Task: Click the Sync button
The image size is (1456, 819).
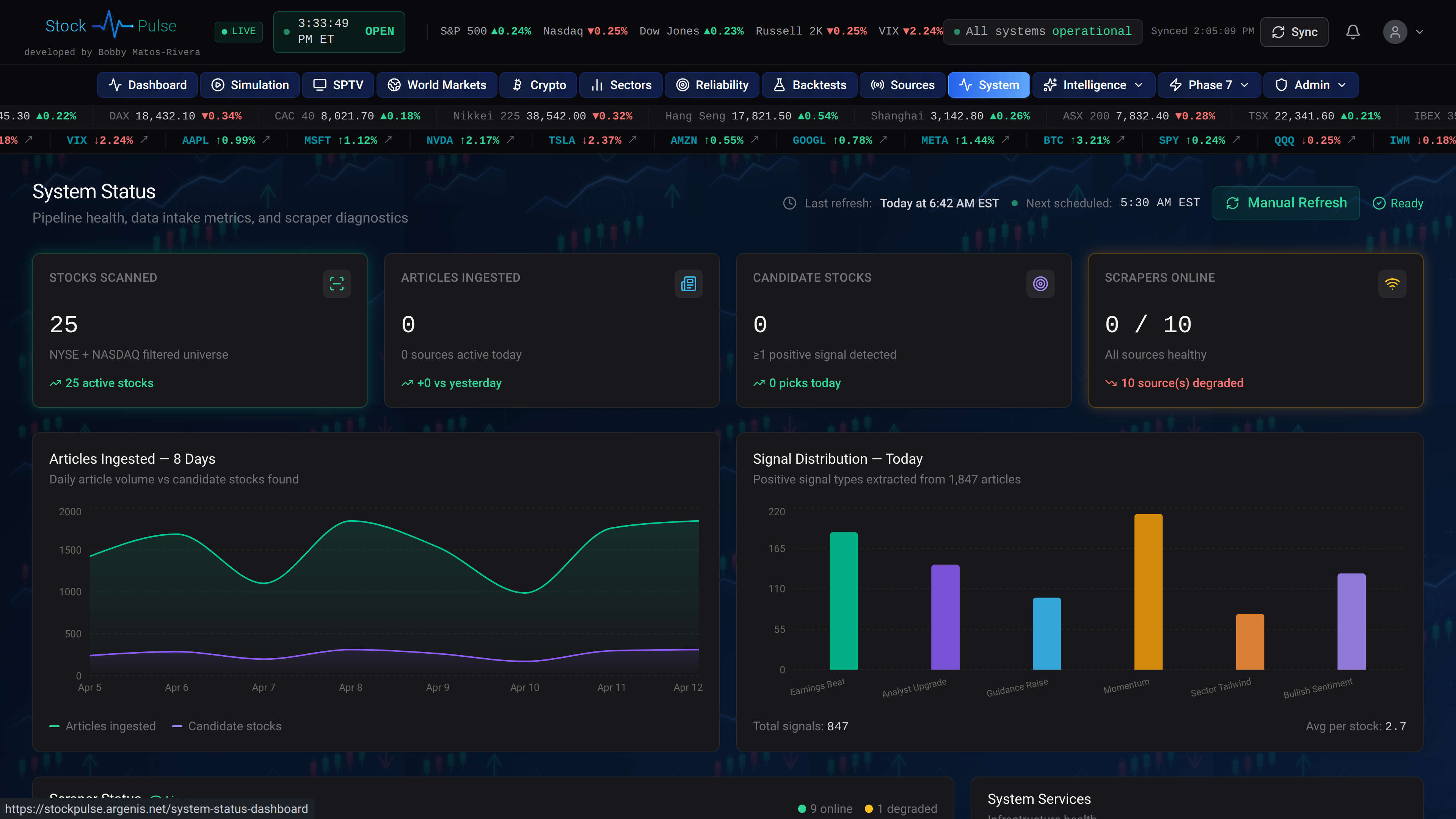Action: pyautogui.click(x=1294, y=31)
